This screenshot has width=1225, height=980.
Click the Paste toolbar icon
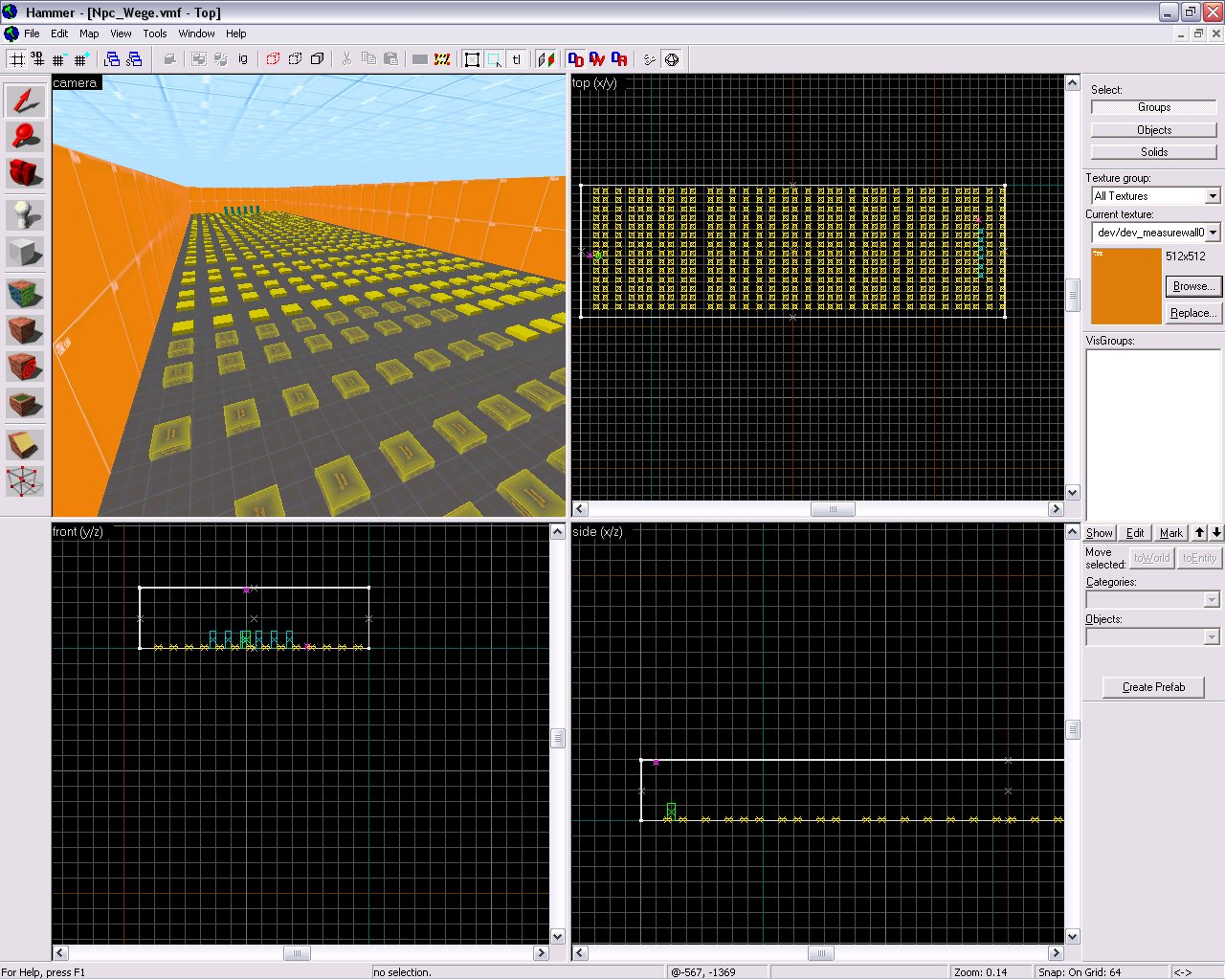coord(390,59)
